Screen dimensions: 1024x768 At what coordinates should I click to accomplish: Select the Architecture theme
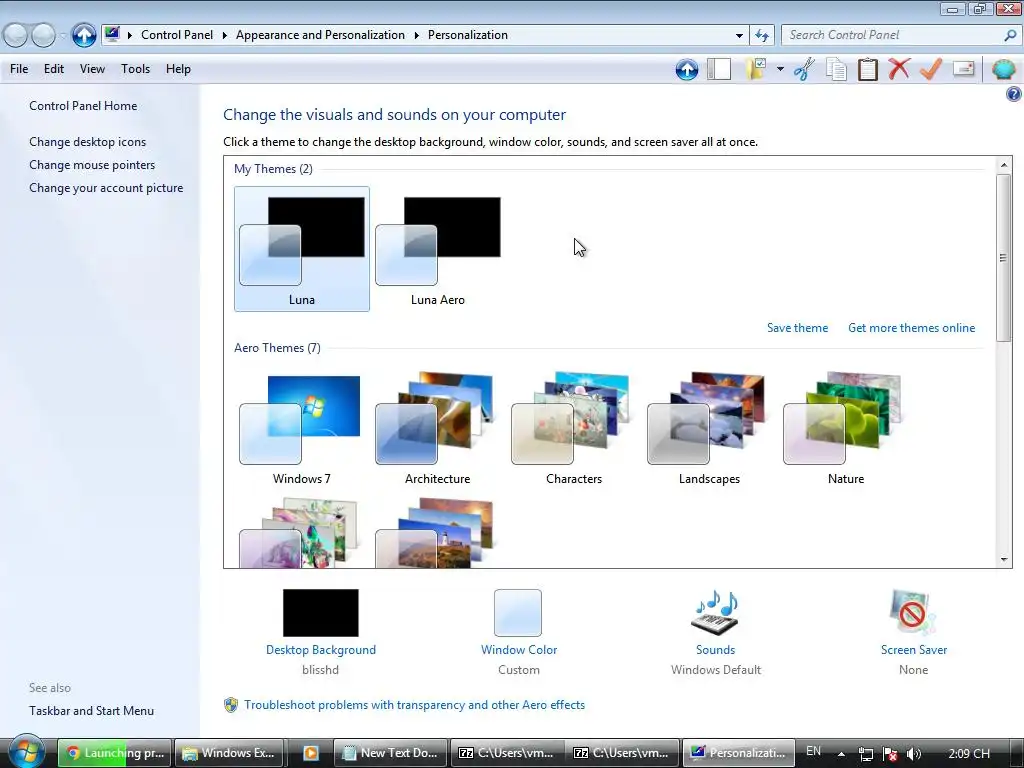point(438,428)
